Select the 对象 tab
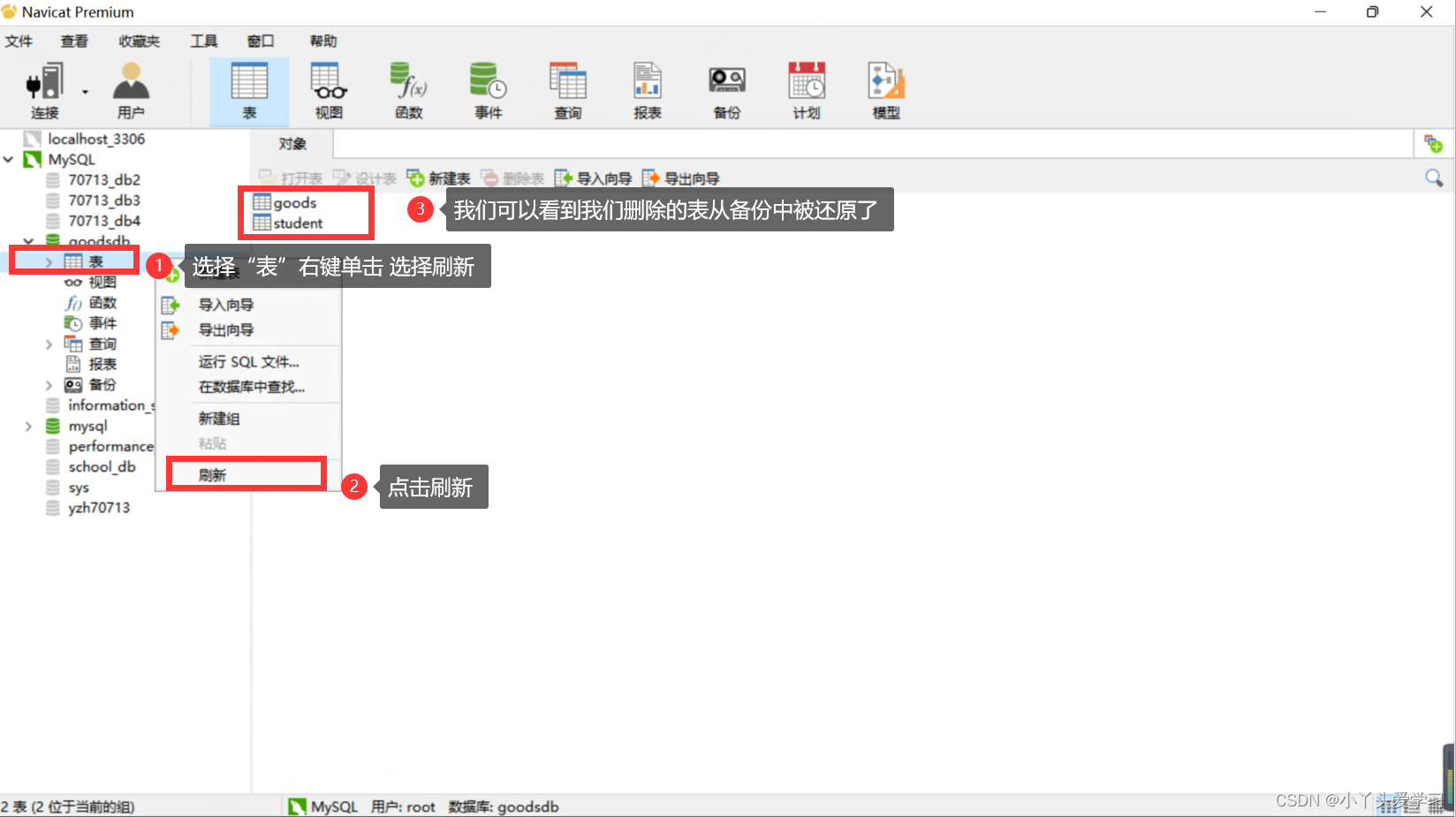1456x817 pixels. [292, 144]
